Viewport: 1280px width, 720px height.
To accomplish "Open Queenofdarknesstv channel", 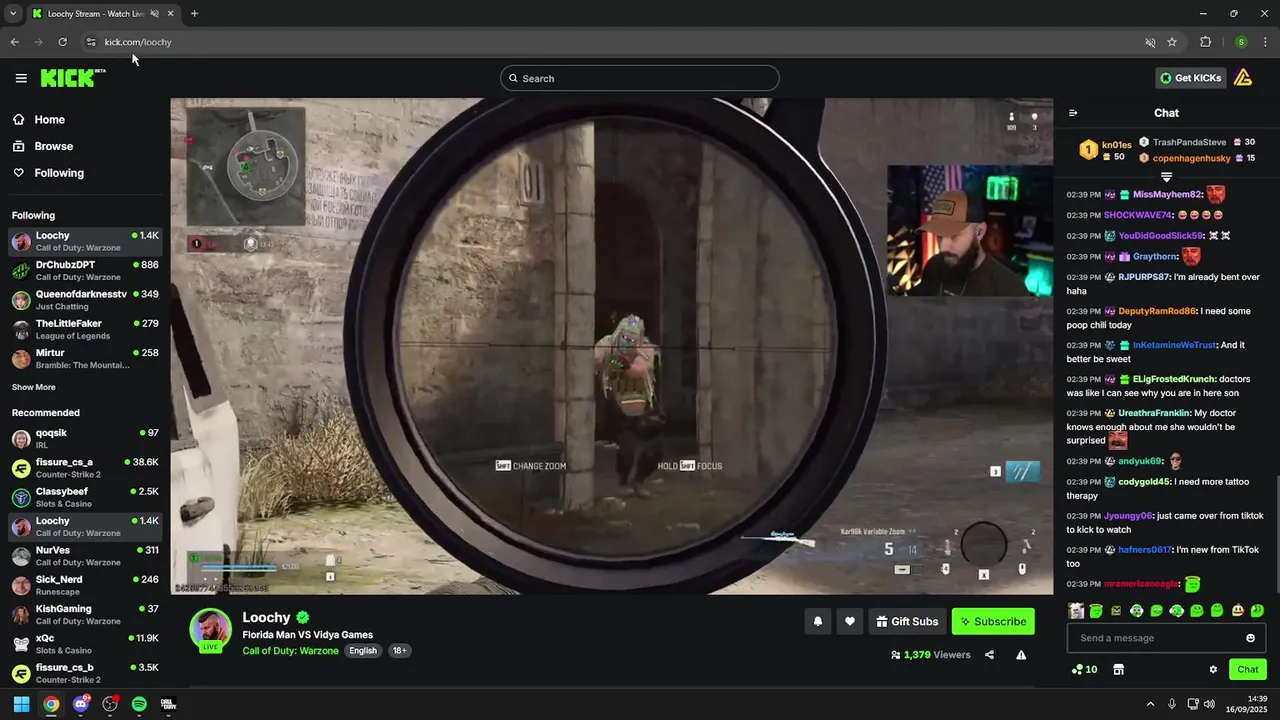I will pos(85,300).
